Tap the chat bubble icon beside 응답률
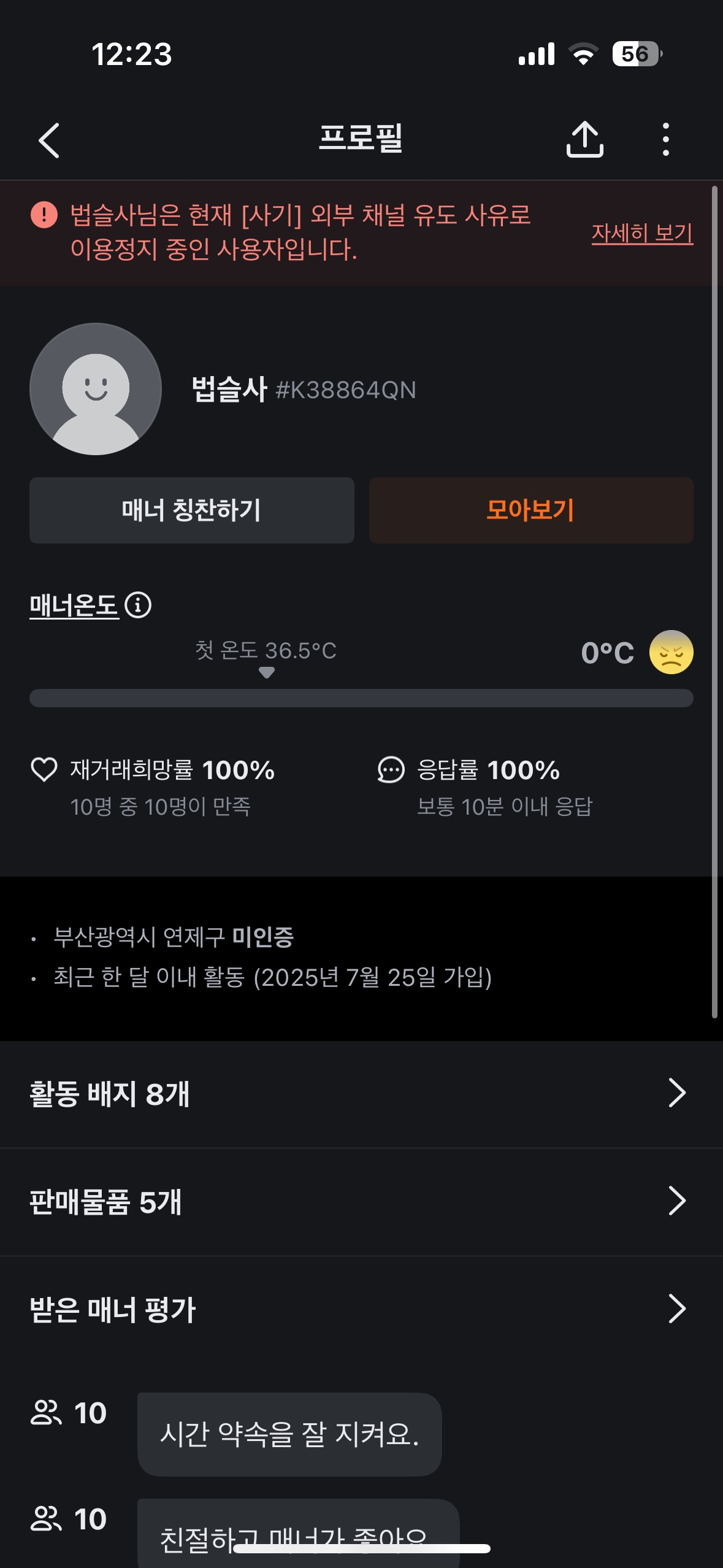The width and height of the screenshot is (723, 1568). [x=391, y=769]
